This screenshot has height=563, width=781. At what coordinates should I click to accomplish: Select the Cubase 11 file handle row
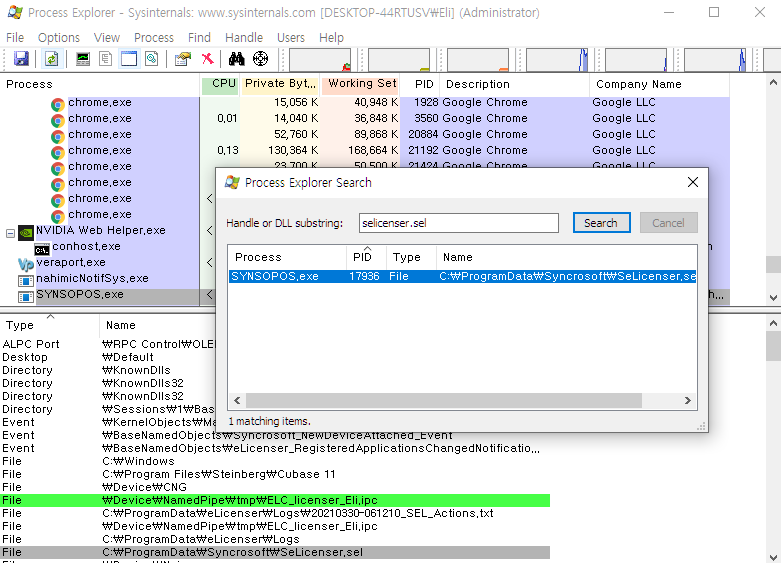point(275,474)
